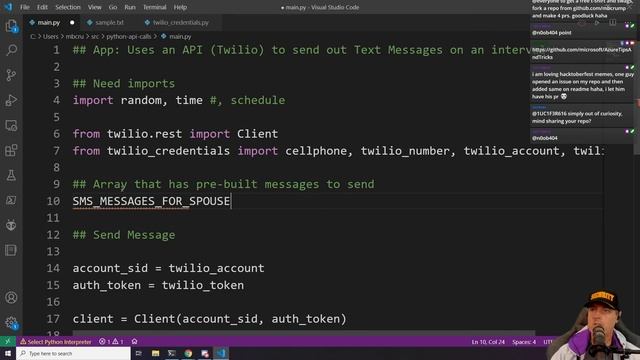Screen dimensions: 640x360
Task: Click 'import random, time' on line 4
Action: click(138, 100)
